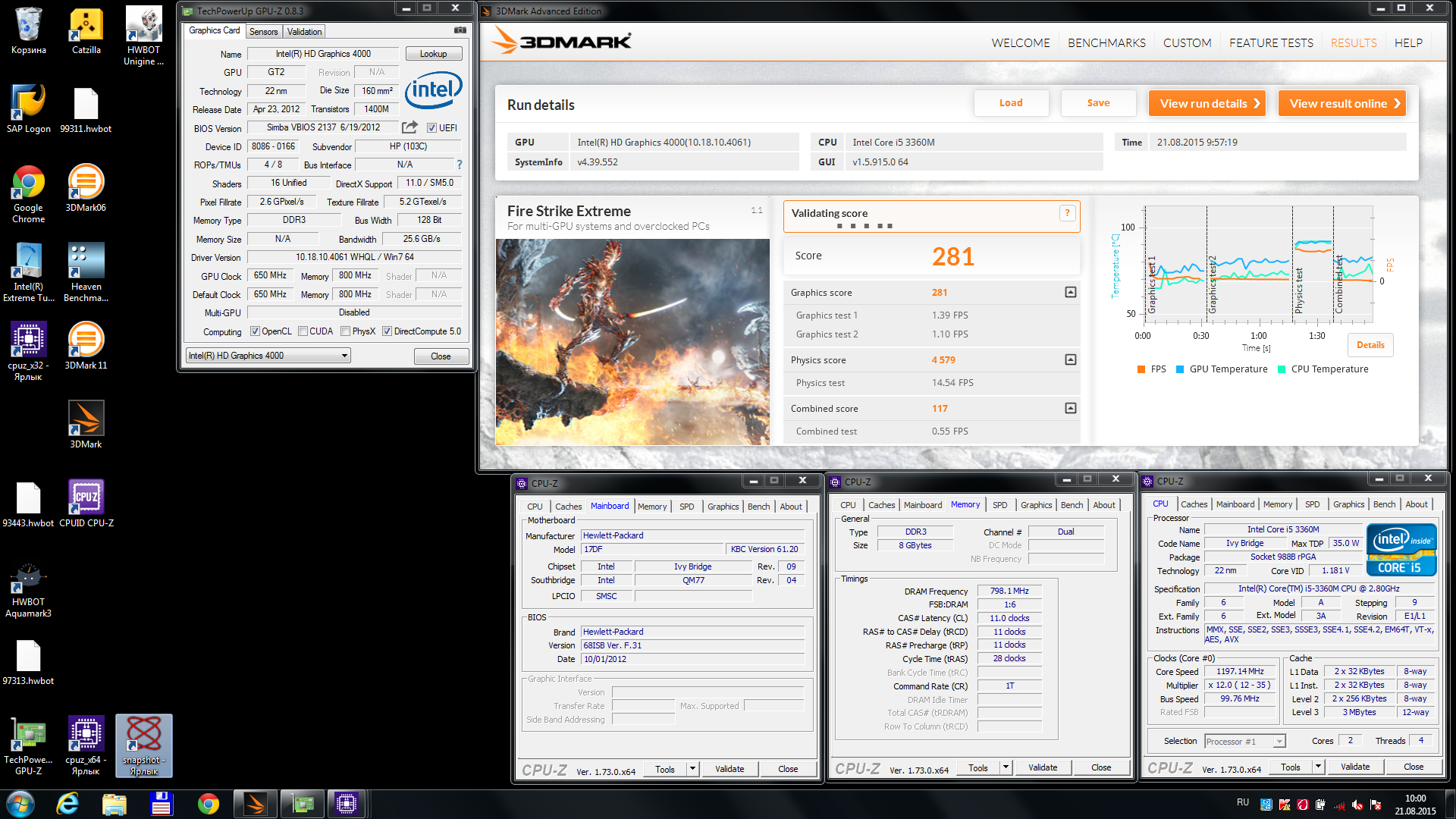Image resolution: width=1456 pixels, height=819 pixels.
Task: Launch the Google Chrome desktop shortcut
Action: point(28,193)
